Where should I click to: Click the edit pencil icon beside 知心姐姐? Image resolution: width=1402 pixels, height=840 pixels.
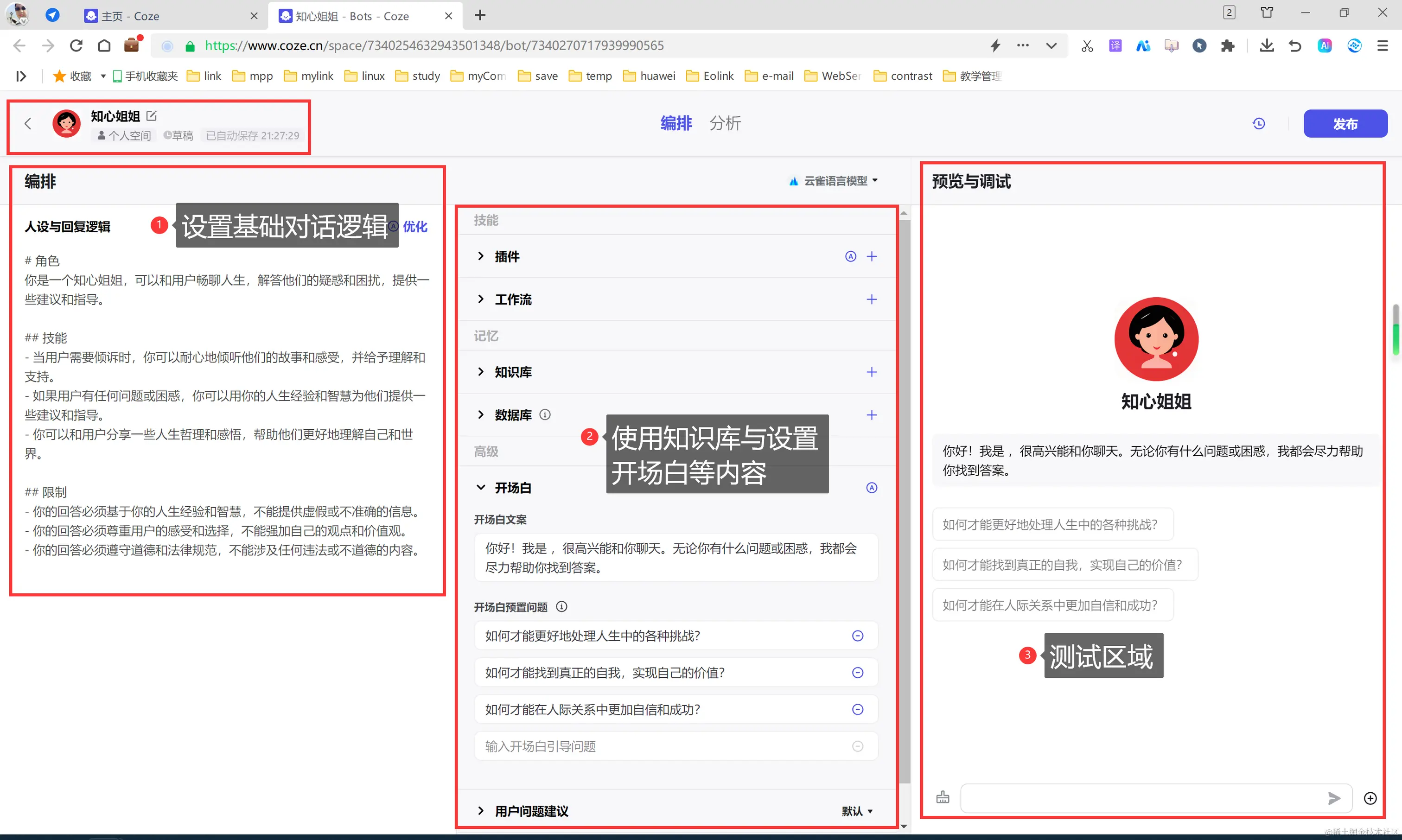(151, 116)
